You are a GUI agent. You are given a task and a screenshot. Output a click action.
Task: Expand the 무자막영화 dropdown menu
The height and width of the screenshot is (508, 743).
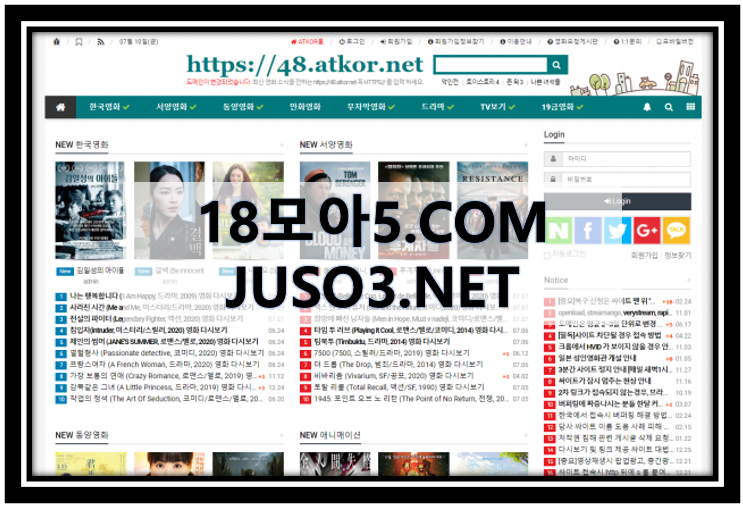tap(371, 107)
